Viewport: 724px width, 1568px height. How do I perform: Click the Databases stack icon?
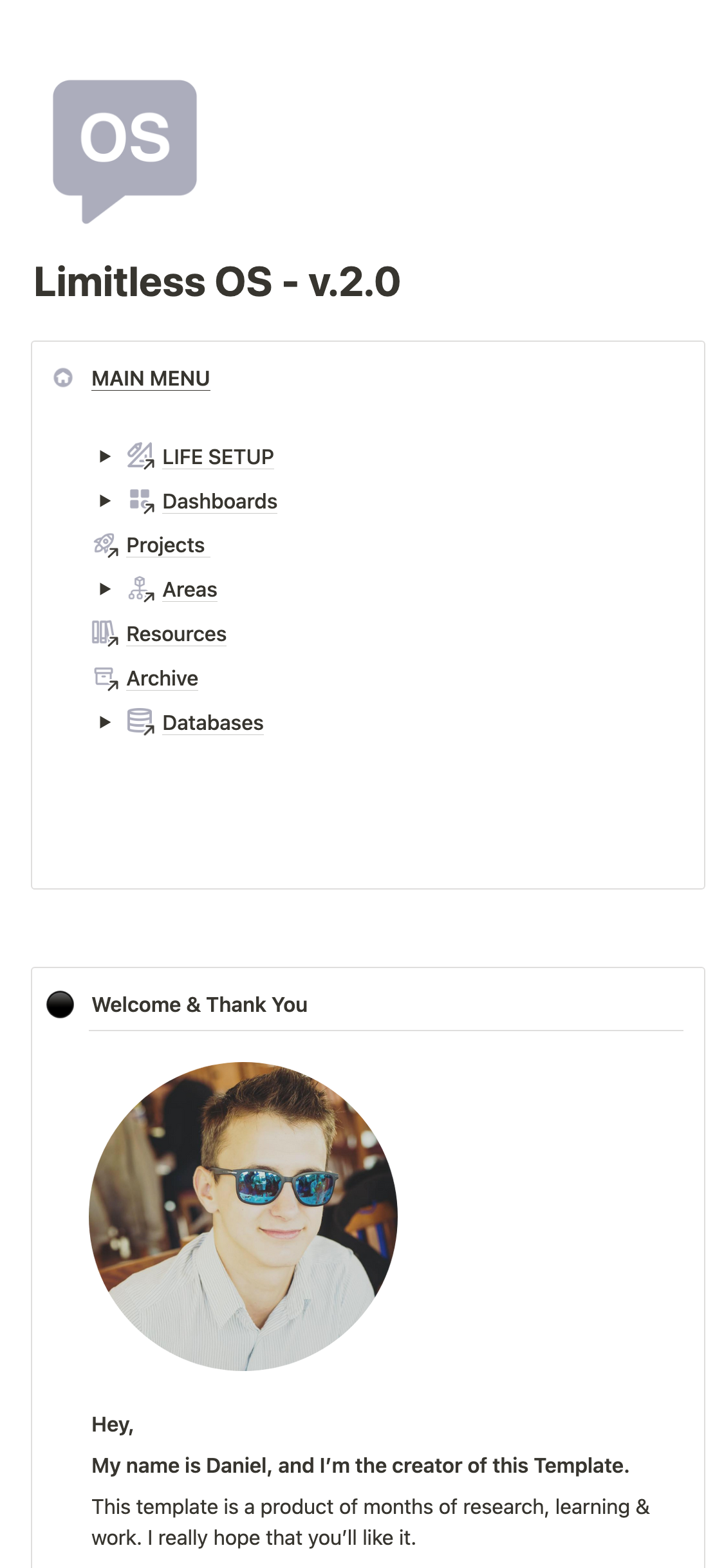(x=140, y=722)
